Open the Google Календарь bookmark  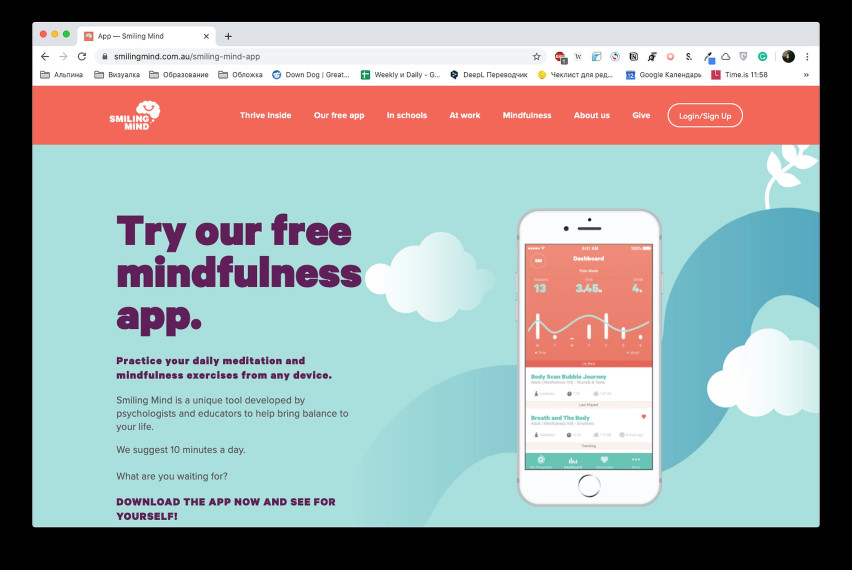[x=663, y=75]
